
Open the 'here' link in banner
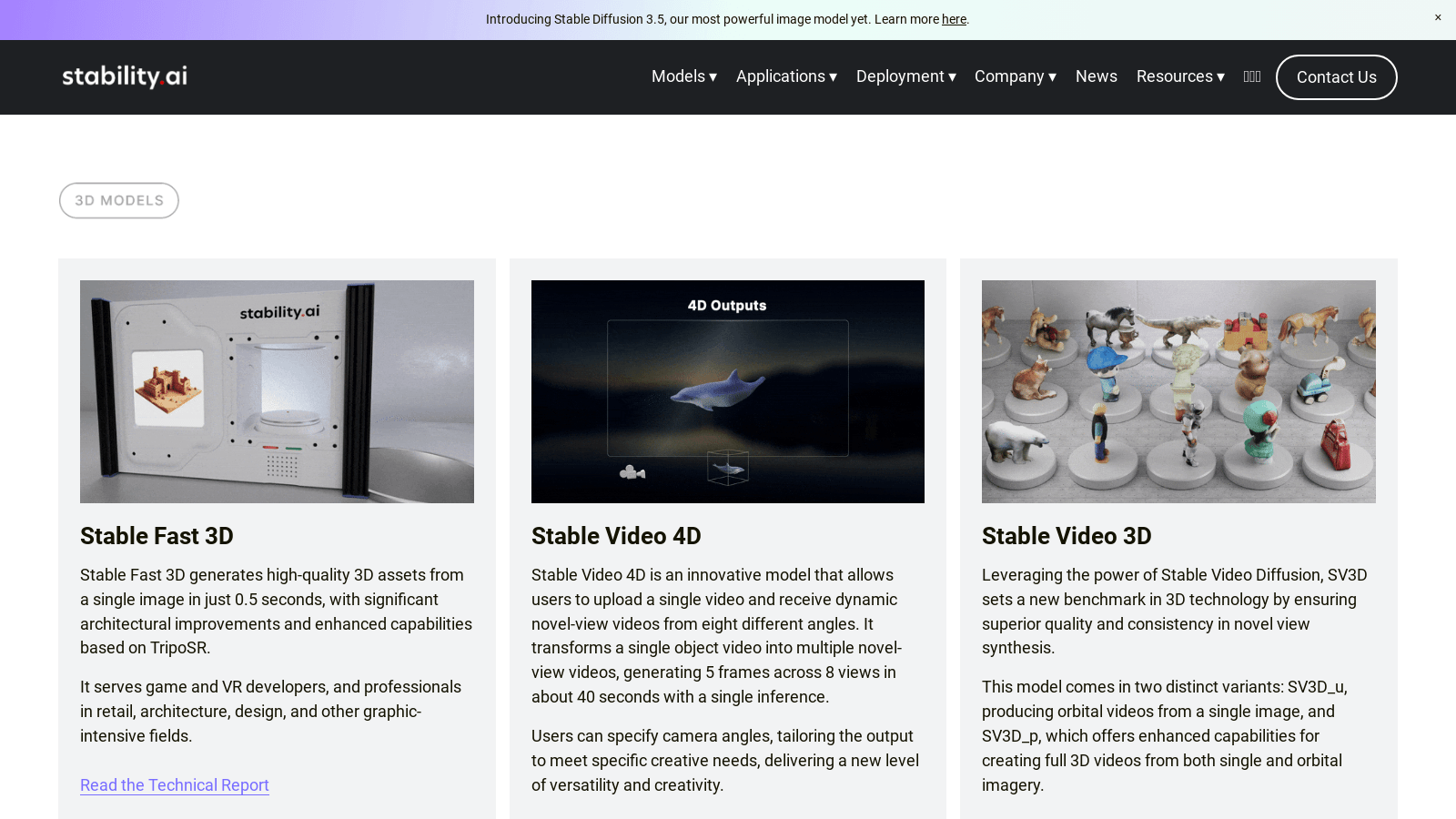click(954, 19)
